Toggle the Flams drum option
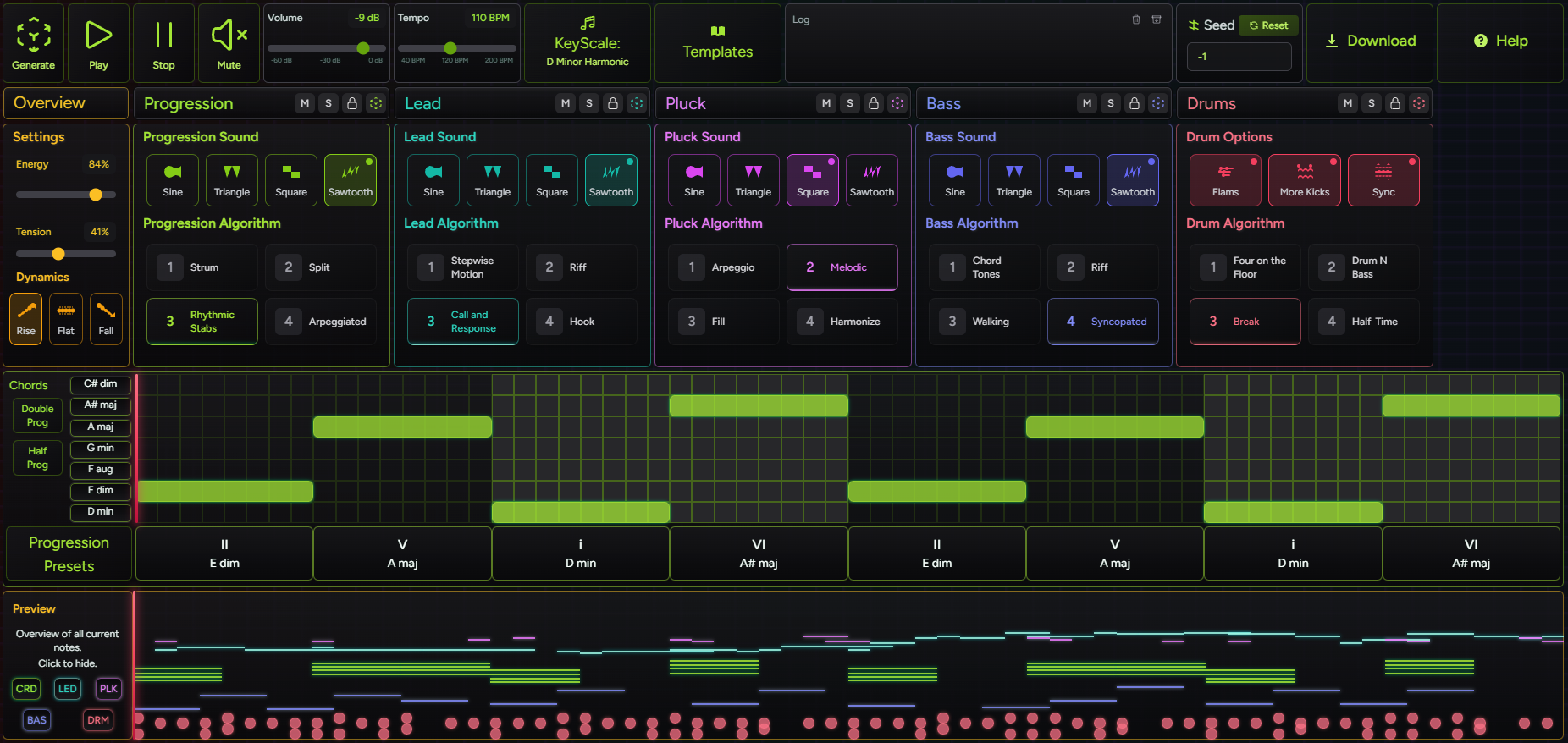 pyautogui.click(x=1225, y=180)
